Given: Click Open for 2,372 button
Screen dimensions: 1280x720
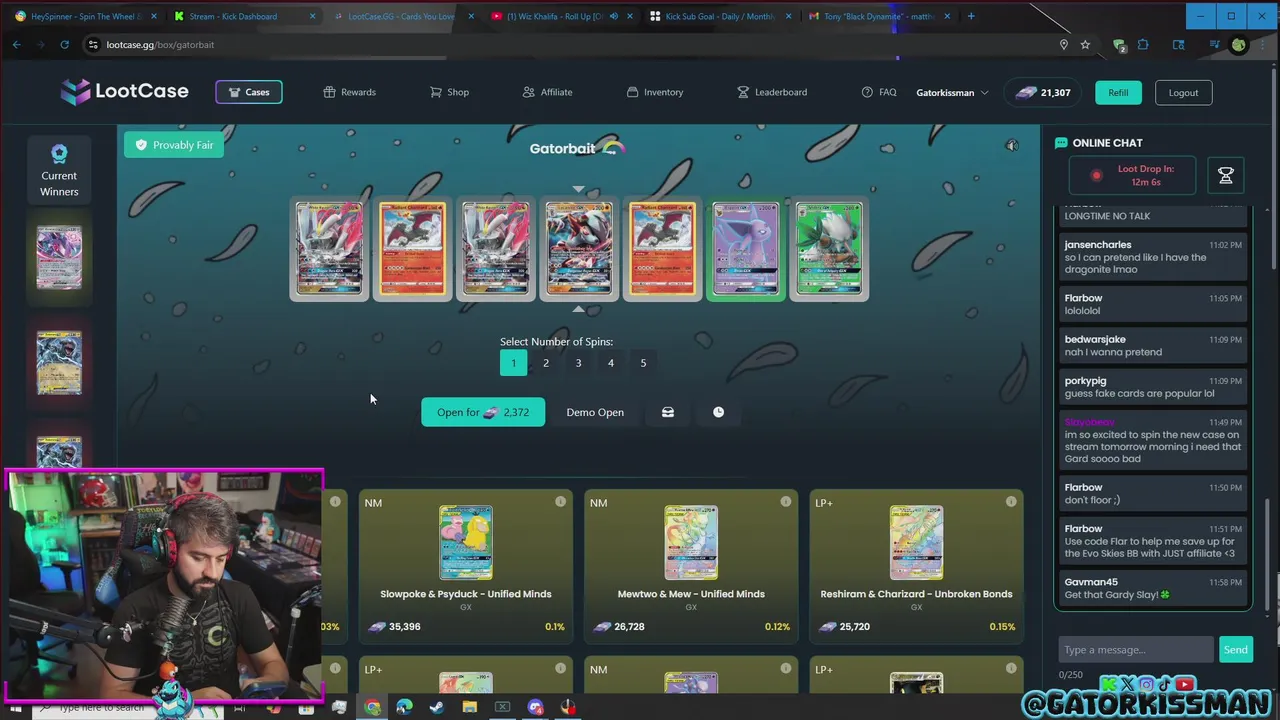Looking at the screenshot, I should [x=483, y=412].
